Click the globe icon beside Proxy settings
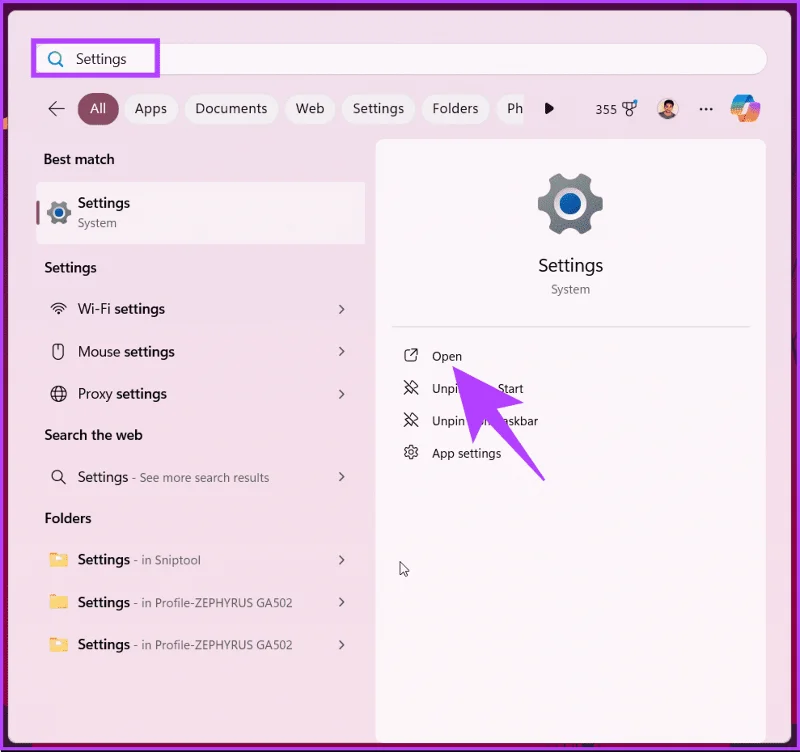Viewport: 800px width, 752px height. (x=59, y=394)
